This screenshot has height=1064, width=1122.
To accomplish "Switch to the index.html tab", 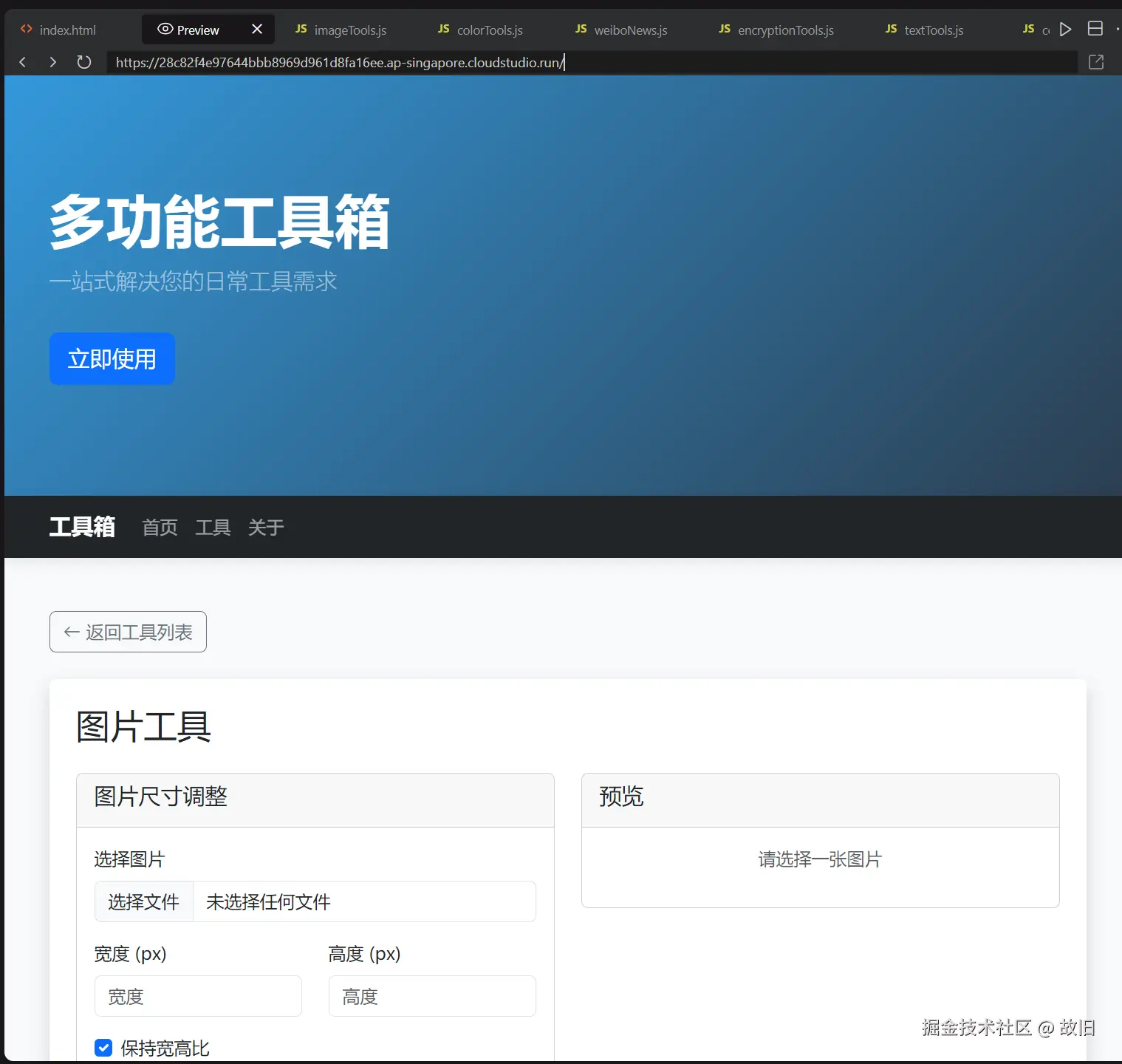I will [59, 30].
